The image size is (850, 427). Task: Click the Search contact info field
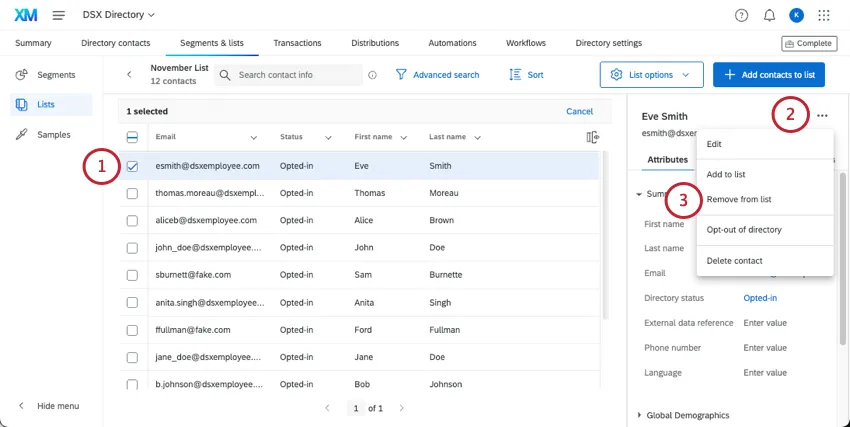[x=297, y=75]
